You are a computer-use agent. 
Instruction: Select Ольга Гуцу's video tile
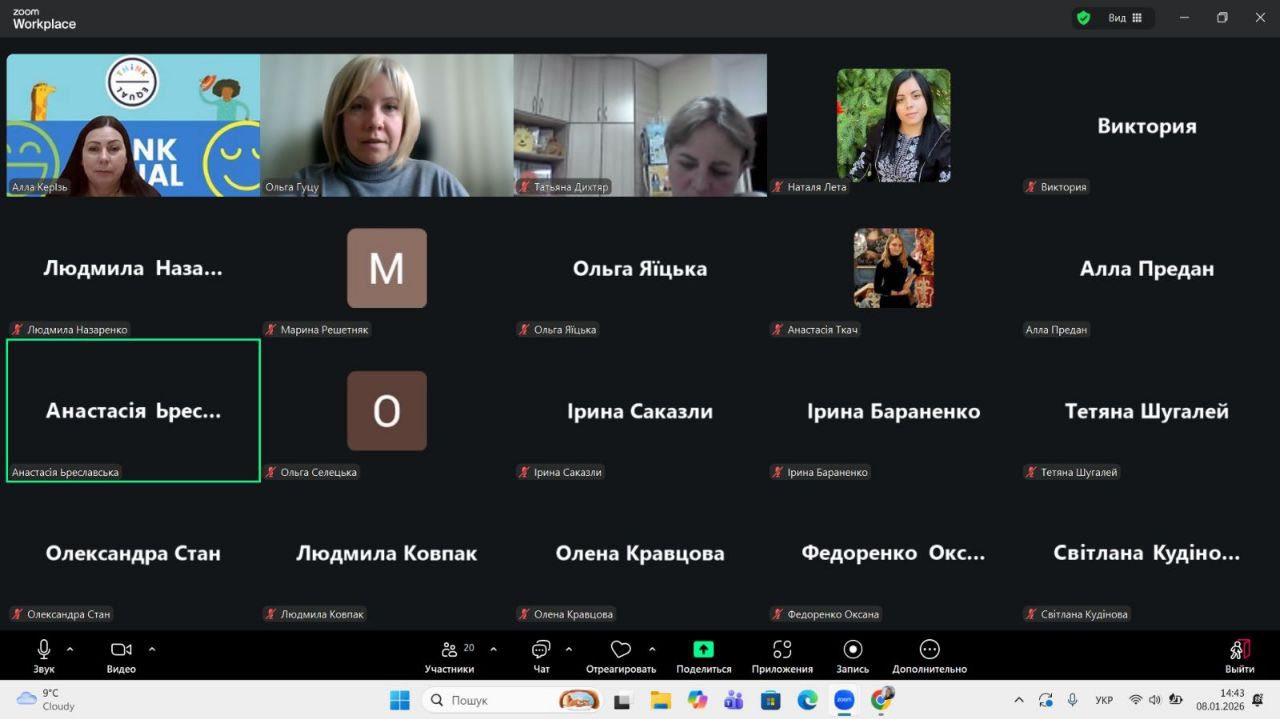(387, 125)
